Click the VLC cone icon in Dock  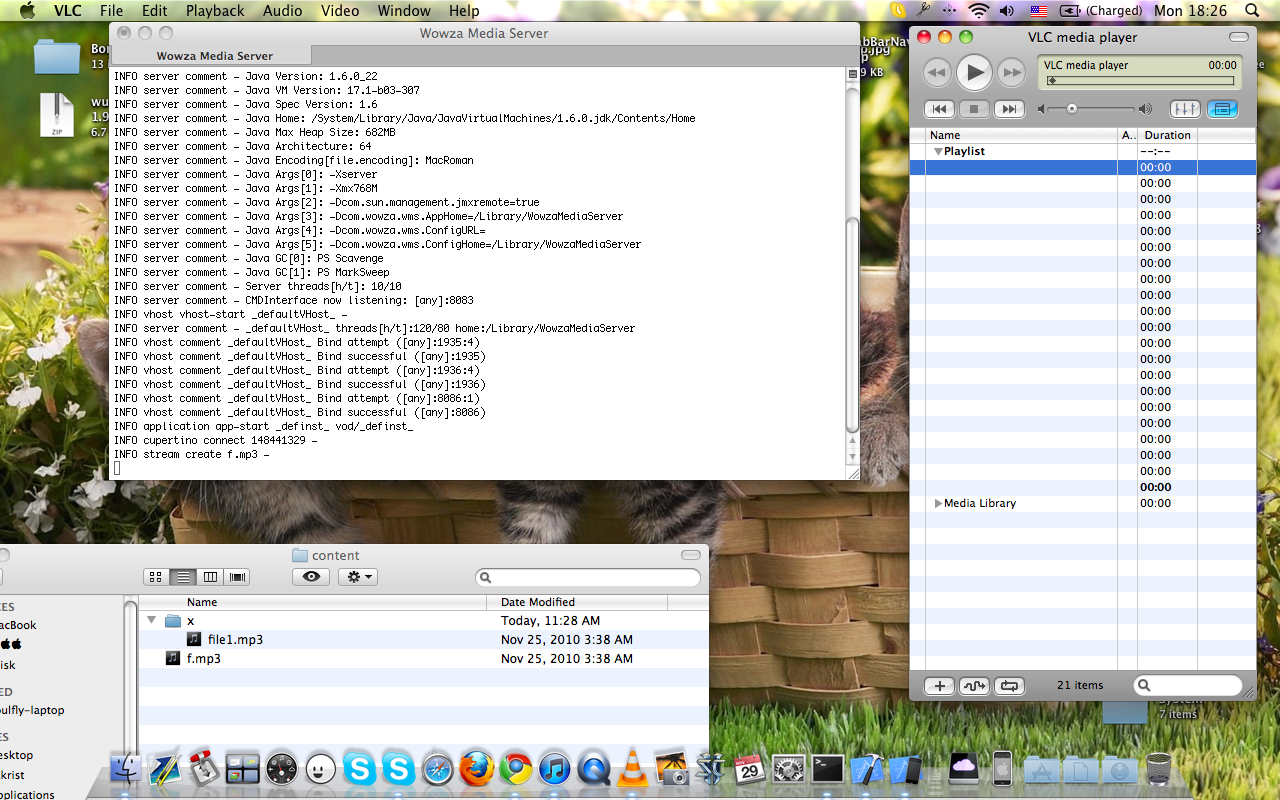pos(632,768)
